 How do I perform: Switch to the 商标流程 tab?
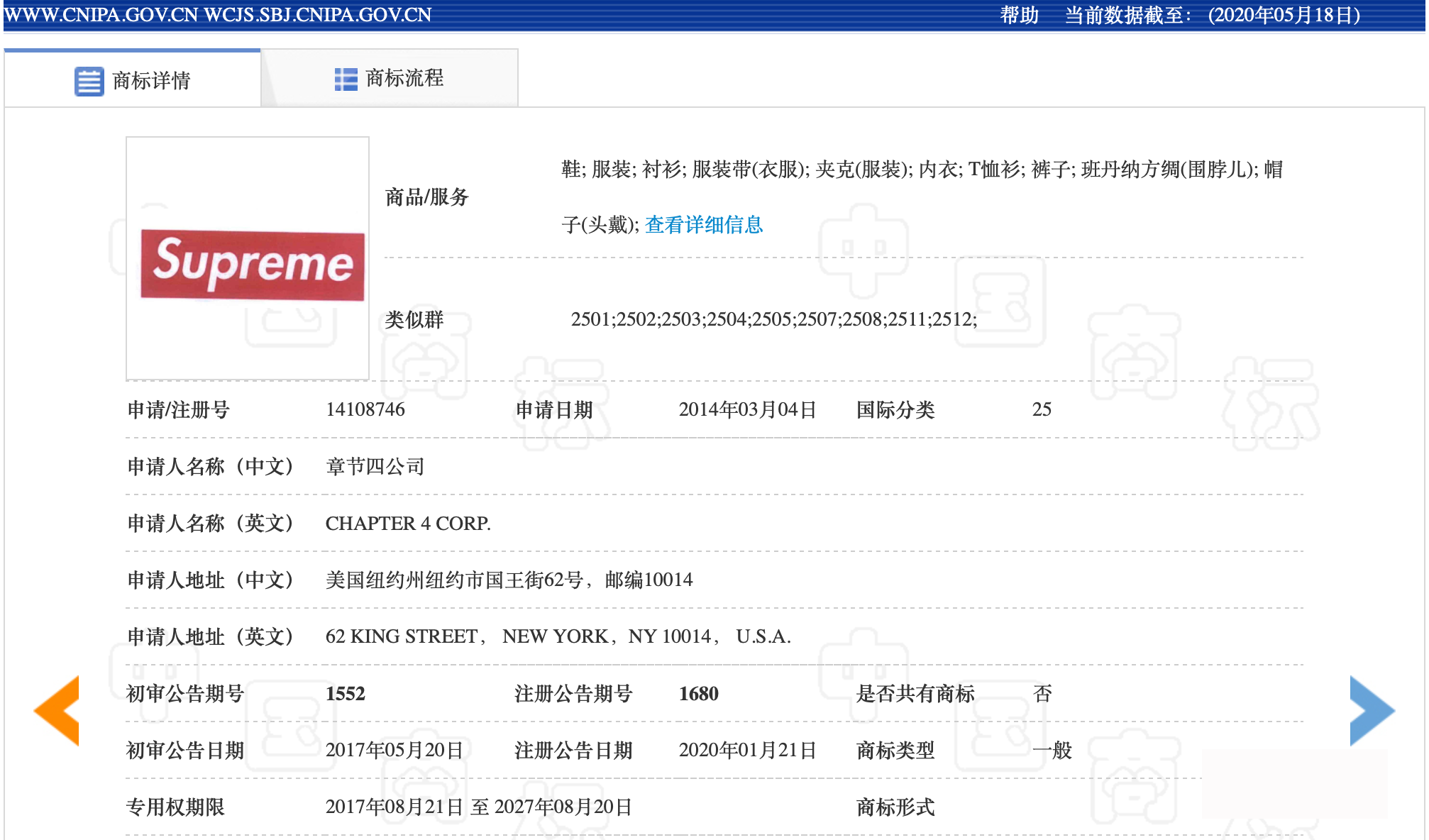click(404, 78)
